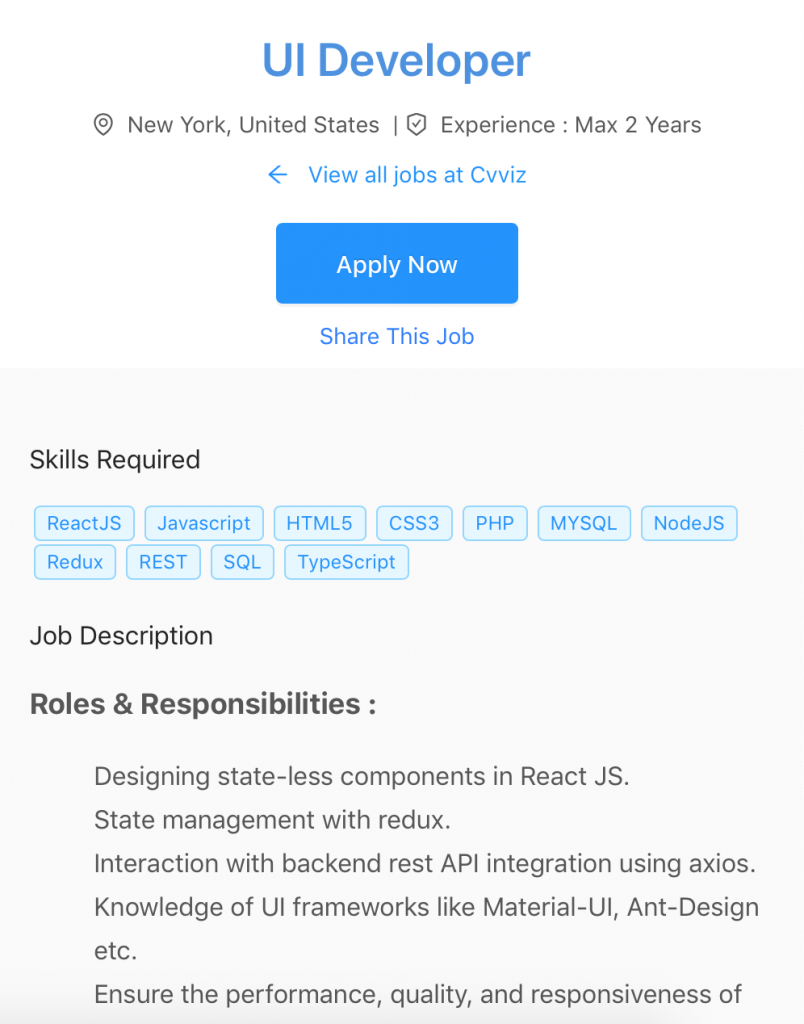Click the Roles & Responsibilities heading
The width and height of the screenshot is (804, 1024).
201,703
